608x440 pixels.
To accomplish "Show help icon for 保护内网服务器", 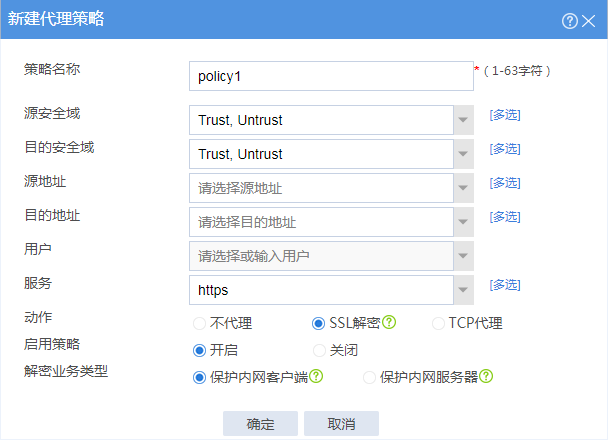I will (486, 376).
